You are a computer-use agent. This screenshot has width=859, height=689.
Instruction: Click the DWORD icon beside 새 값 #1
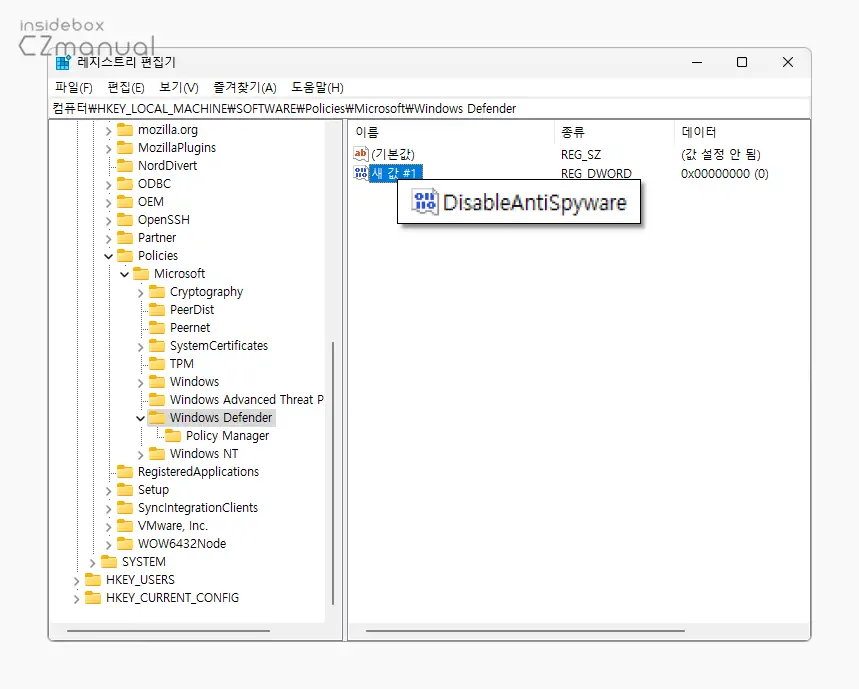360,173
